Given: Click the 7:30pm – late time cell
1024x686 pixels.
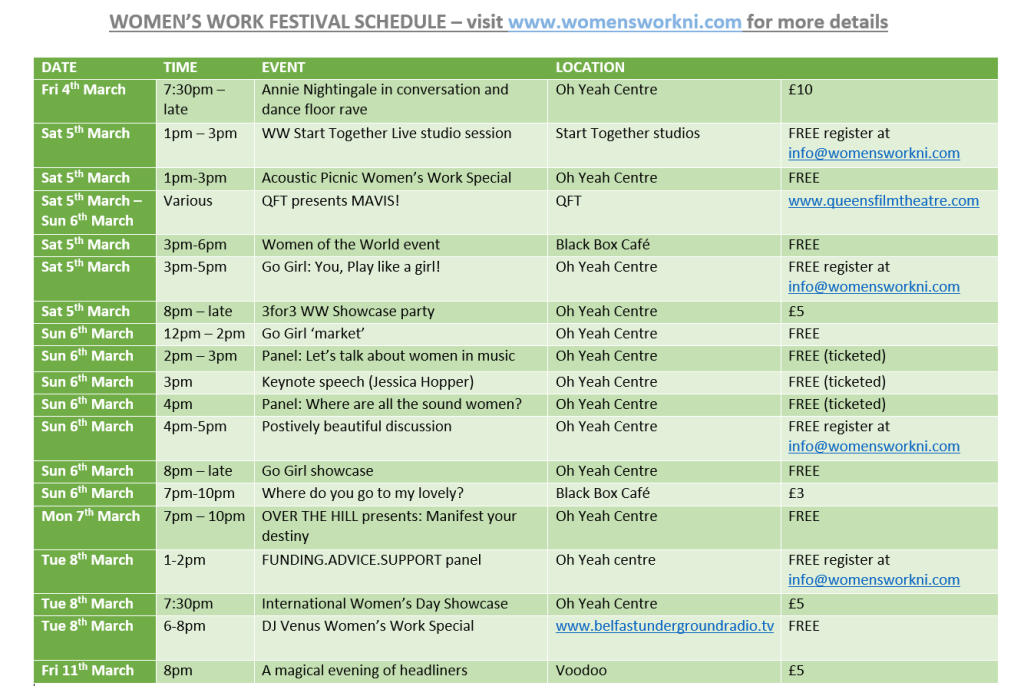Looking at the screenshot, I should 205,101.
